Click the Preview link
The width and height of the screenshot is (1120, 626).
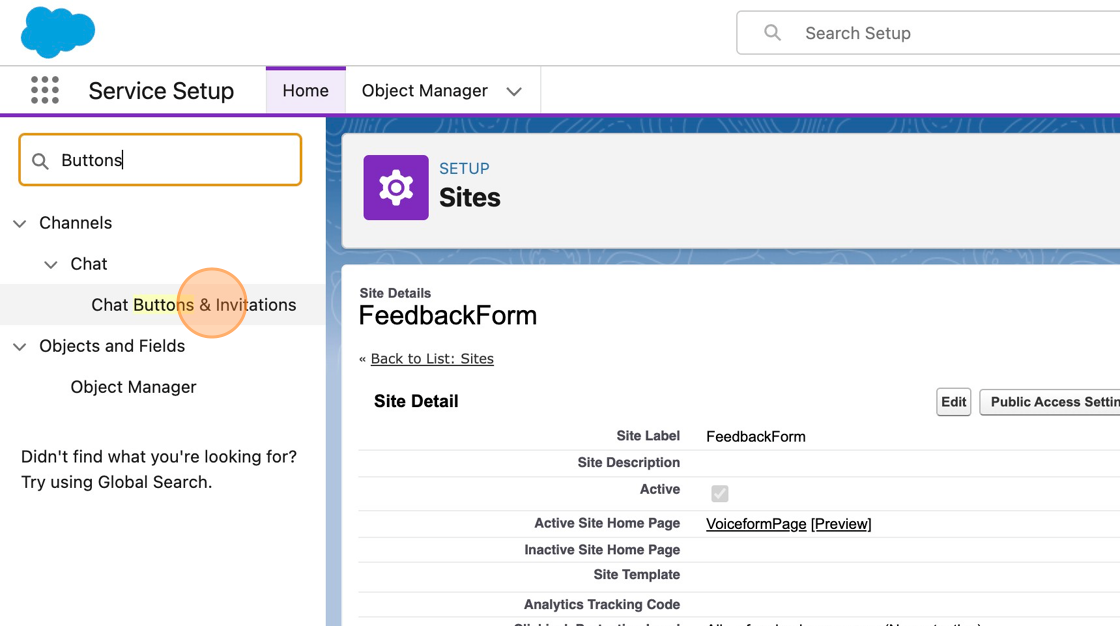click(841, 524)
